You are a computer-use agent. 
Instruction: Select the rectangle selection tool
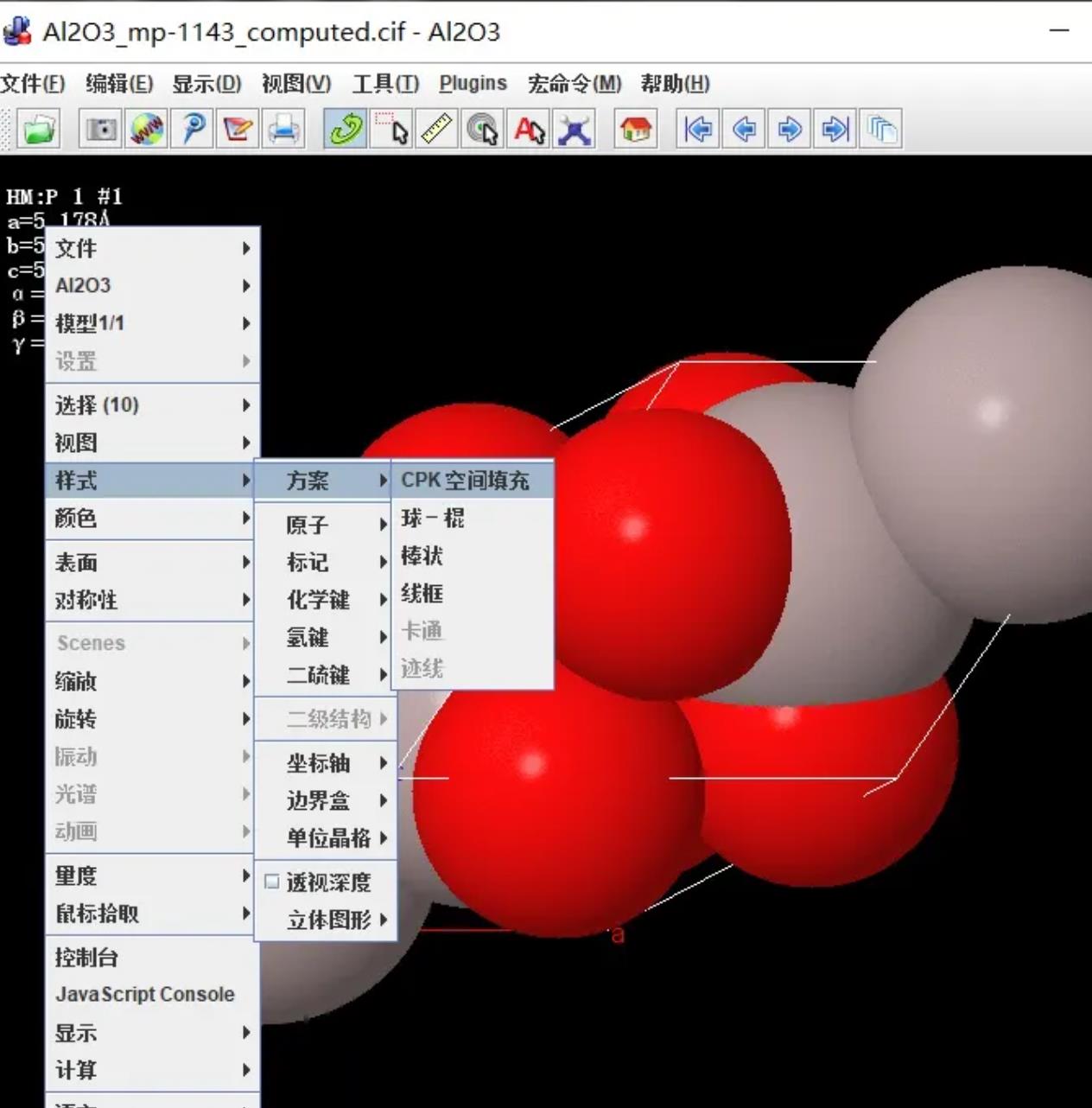391,130
